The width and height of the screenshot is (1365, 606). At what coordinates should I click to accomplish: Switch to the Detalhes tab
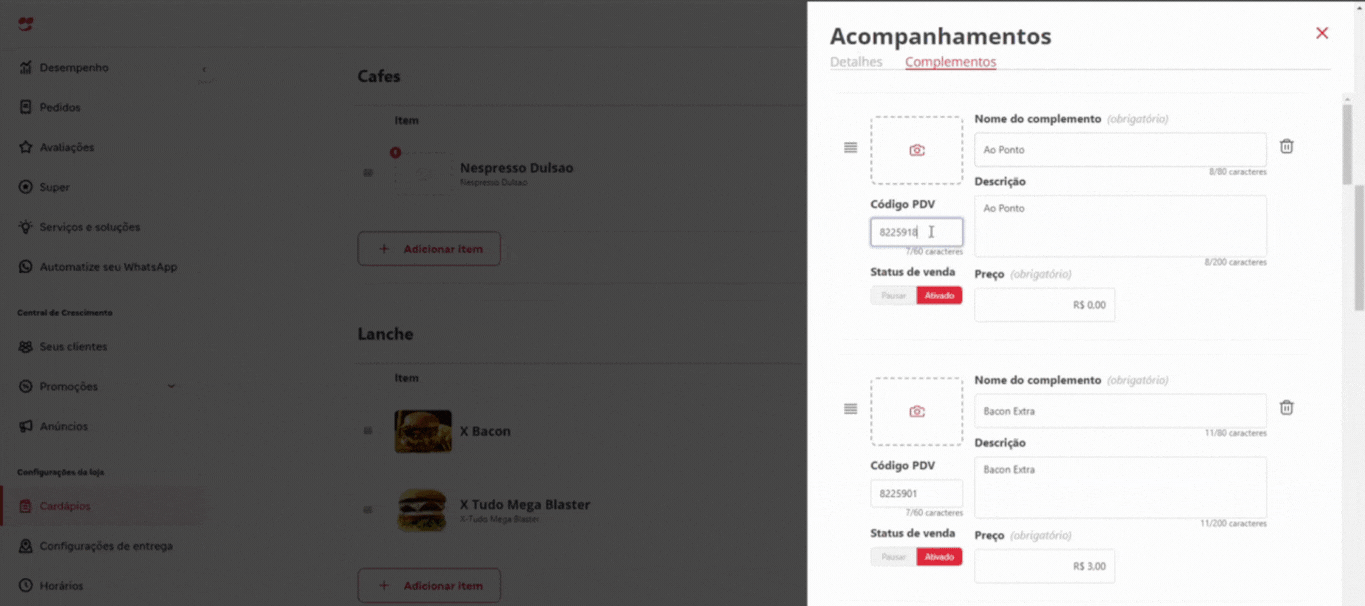pyautogui.click(x=856, y=62)
